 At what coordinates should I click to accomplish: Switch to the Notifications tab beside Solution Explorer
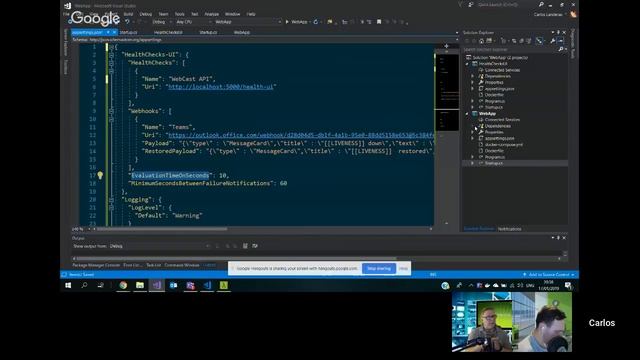(509, 229)
